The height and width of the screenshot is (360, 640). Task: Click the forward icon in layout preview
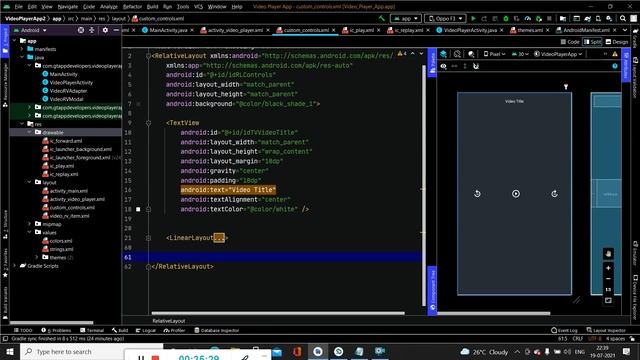point(554,194)
